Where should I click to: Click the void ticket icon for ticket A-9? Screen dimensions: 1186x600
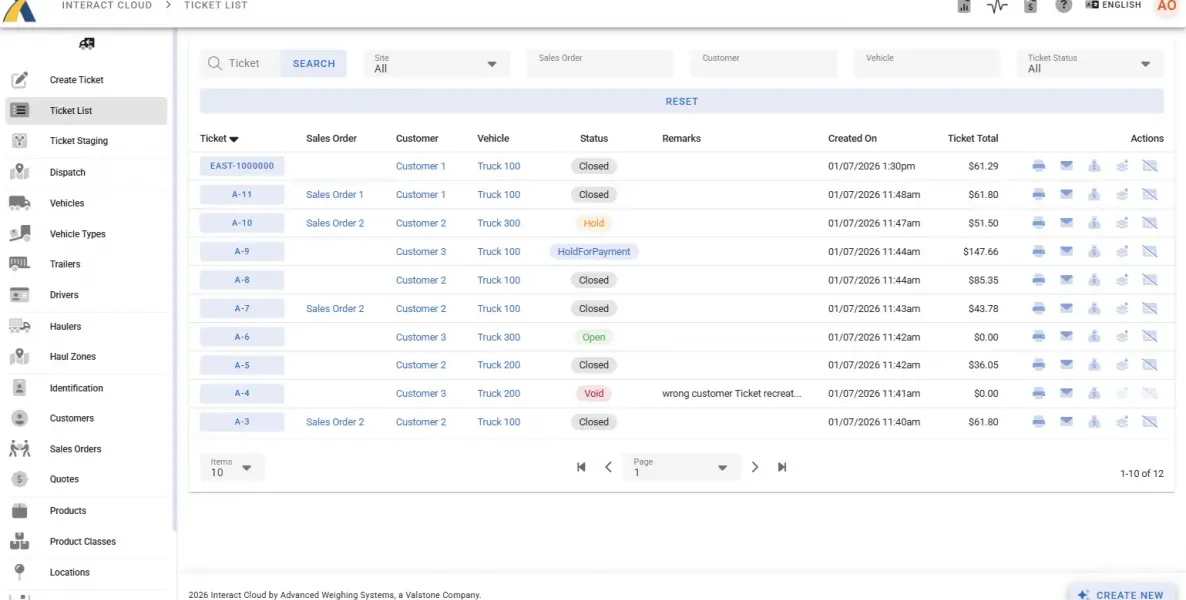pyautogui.click(x=1149, y=252)
